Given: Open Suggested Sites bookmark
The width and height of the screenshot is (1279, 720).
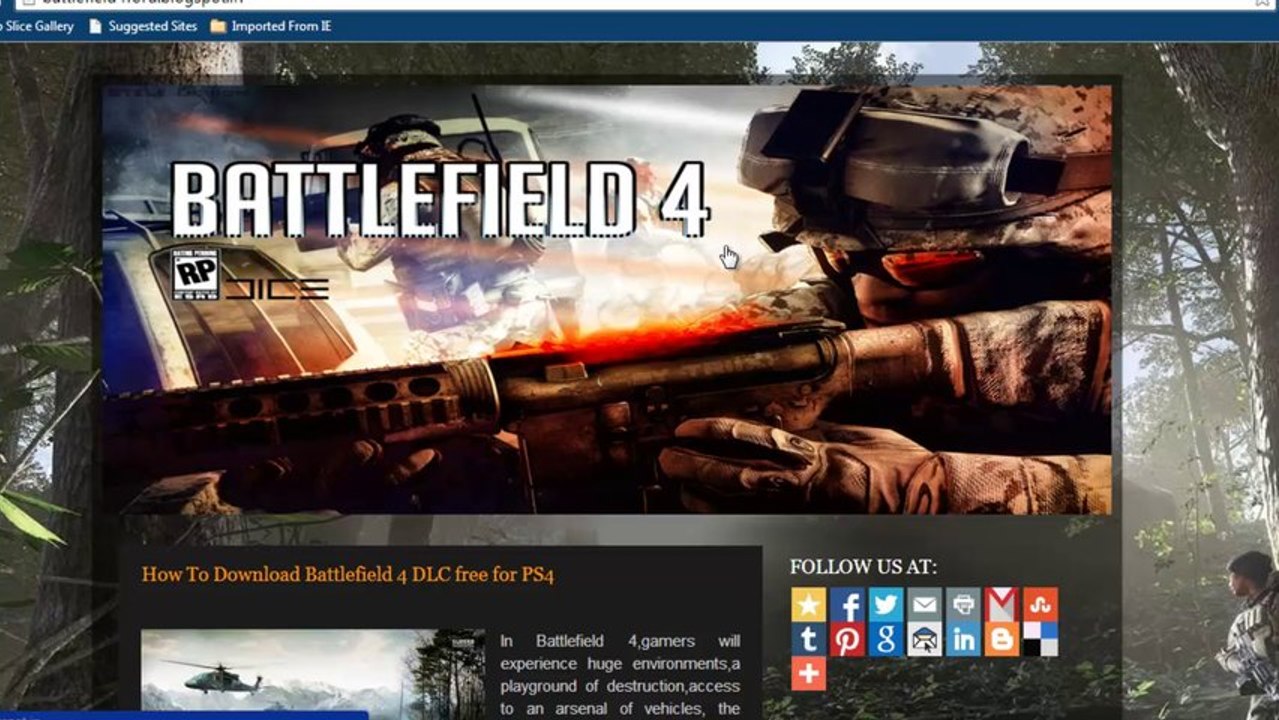Looking at the screenshot, I should [x=143, y=26].
